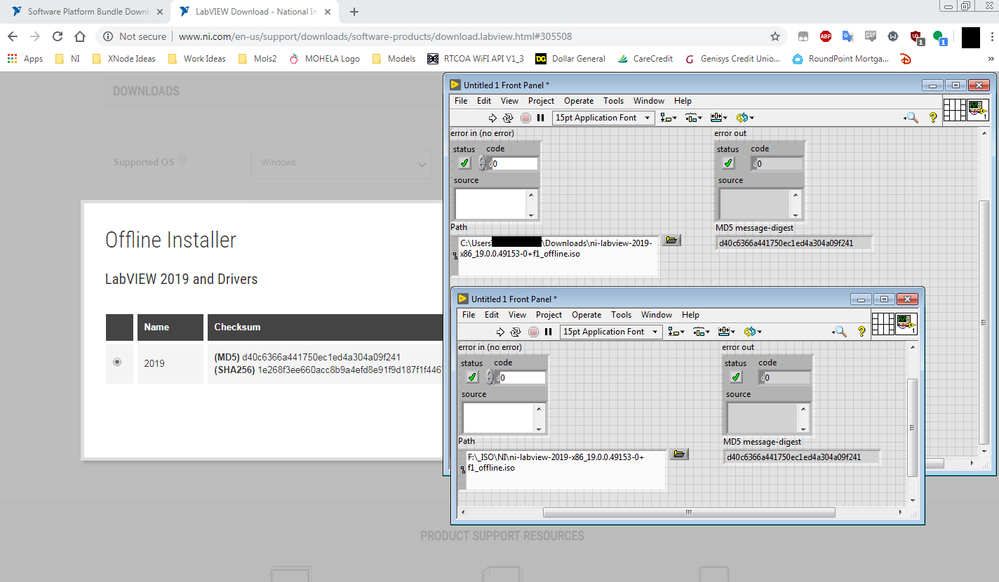Click Abort Execution in lower LabVIEW toolbar

(x=533, y=332)
